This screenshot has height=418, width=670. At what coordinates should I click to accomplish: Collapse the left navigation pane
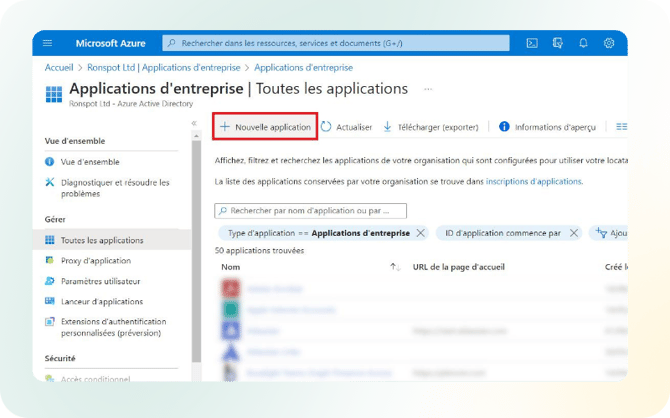coord(194,123)
